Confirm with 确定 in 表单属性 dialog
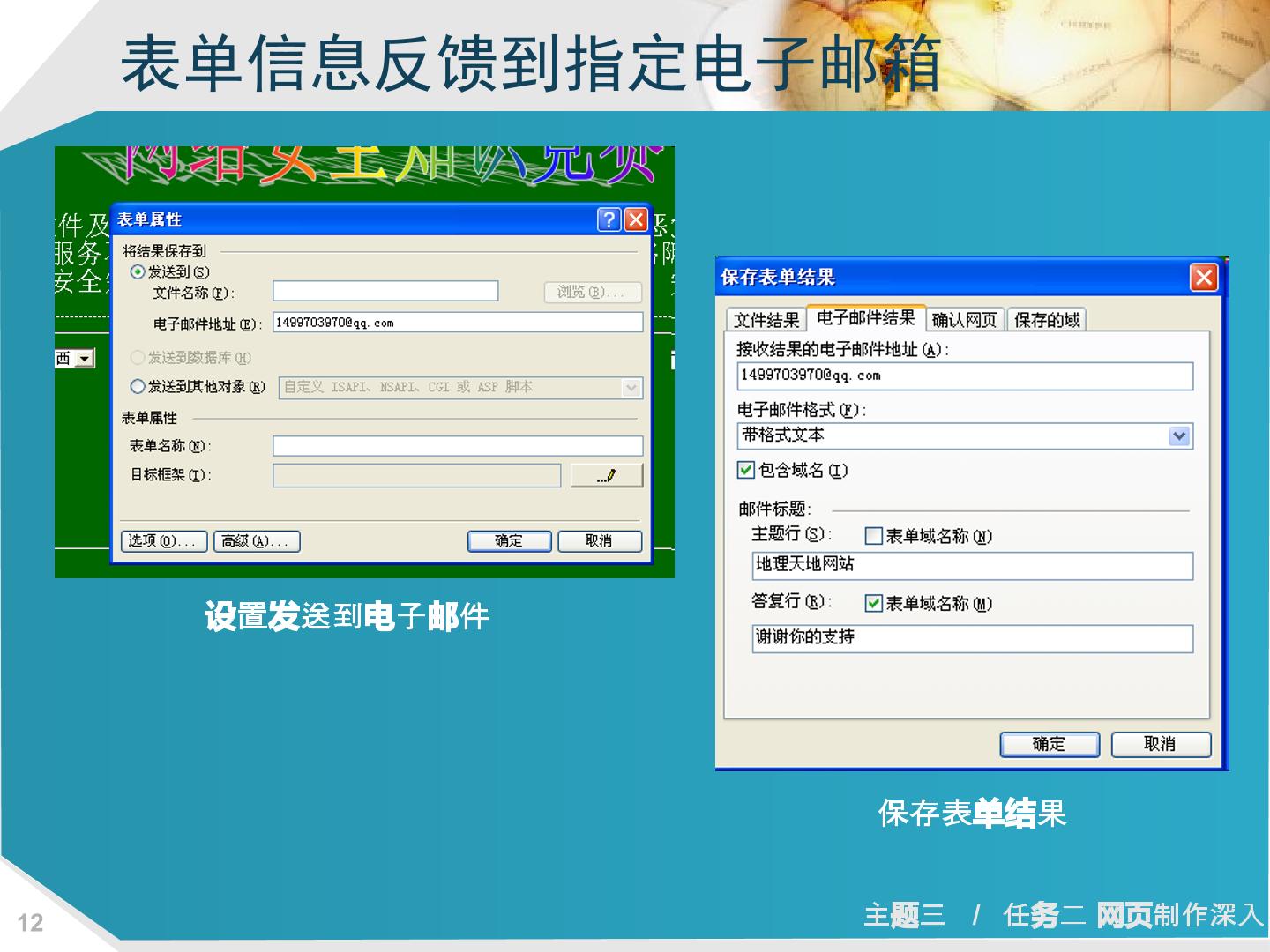1270x952 pixels. [x=509, y=541]
